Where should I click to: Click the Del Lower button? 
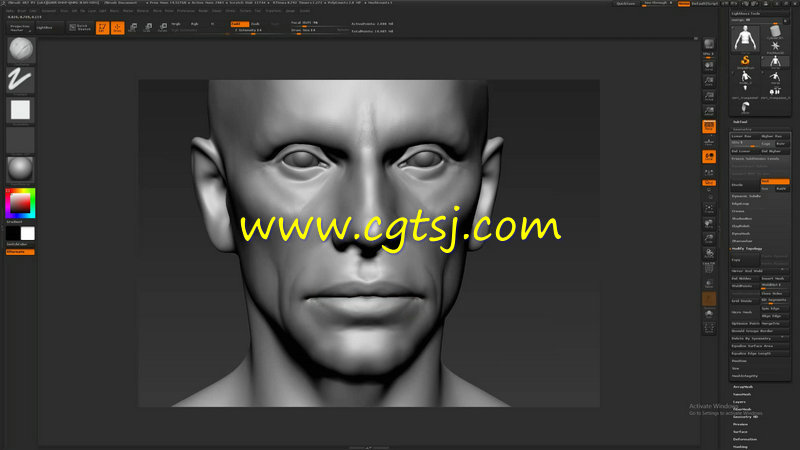coord(745,151)
